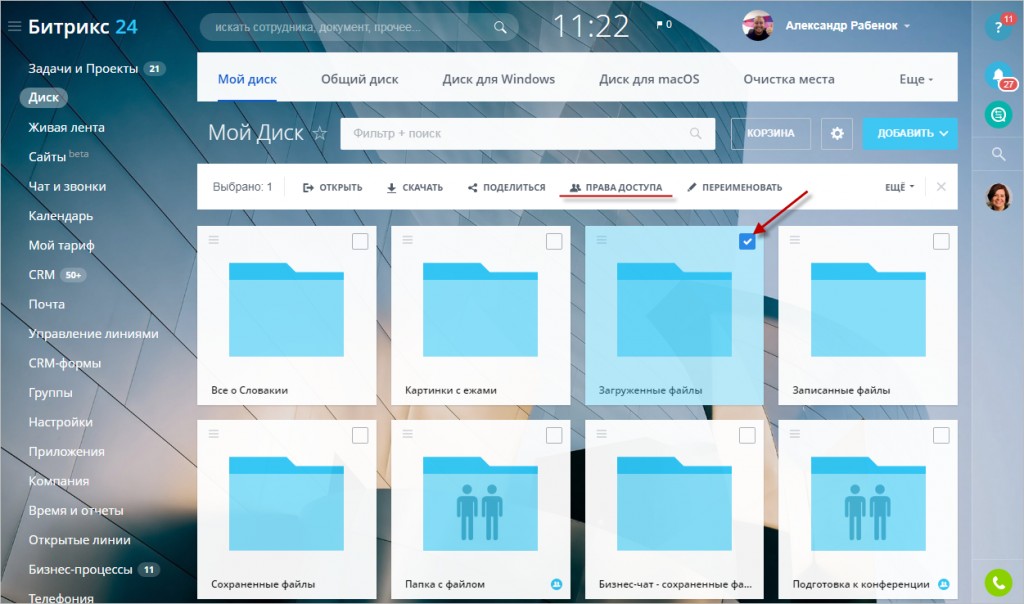Image resolution: width=1024 pixels, height=604 pixels.
Task: Open disk settings gear button
Action: click(x=837, y=133)
